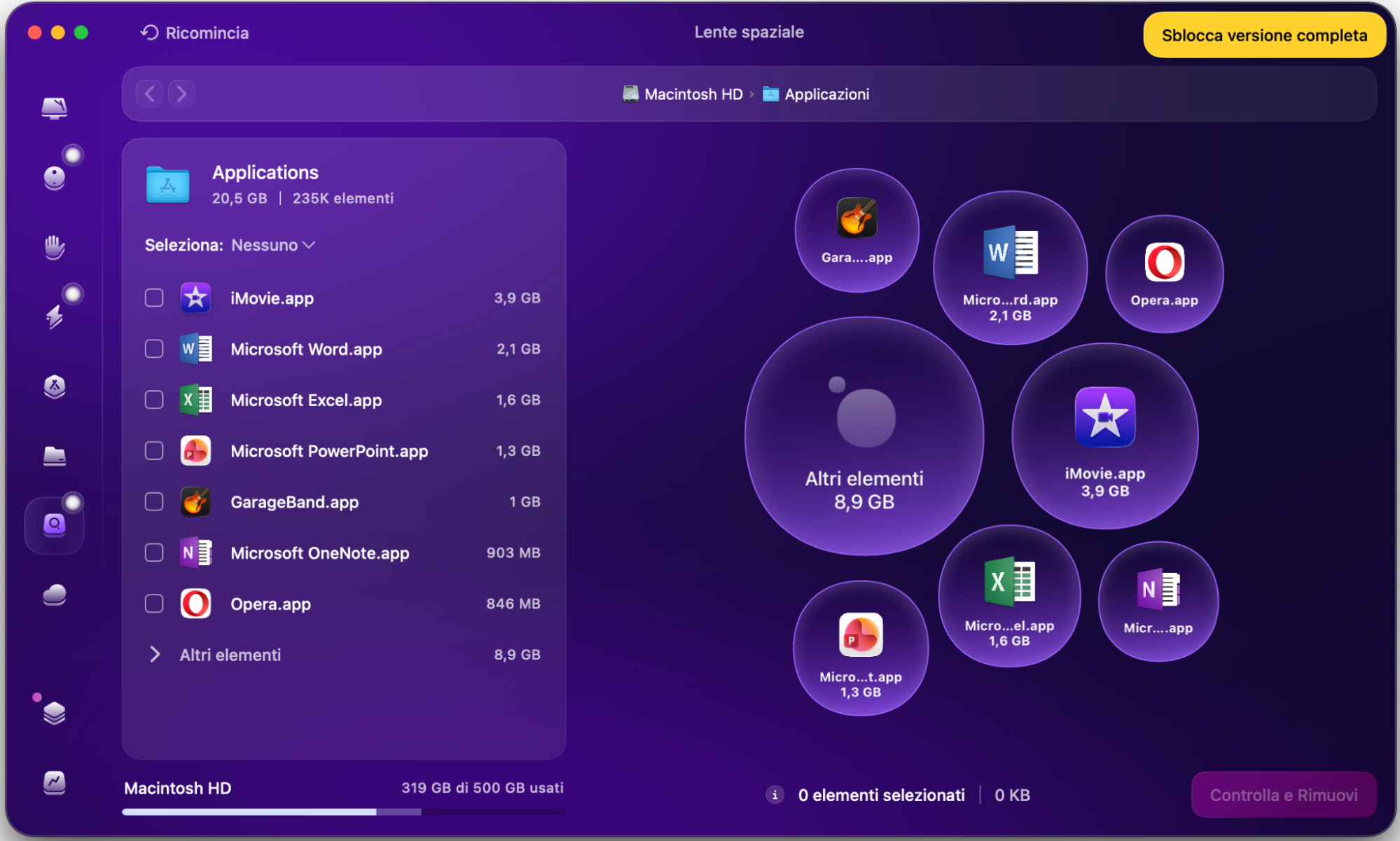Image resolution: width=1400 pixels, height=841 pixels.
Task: Select the Microsoft Word 2,1 GB bubble
Action: pyautogui.click(x=1010, y=268)
